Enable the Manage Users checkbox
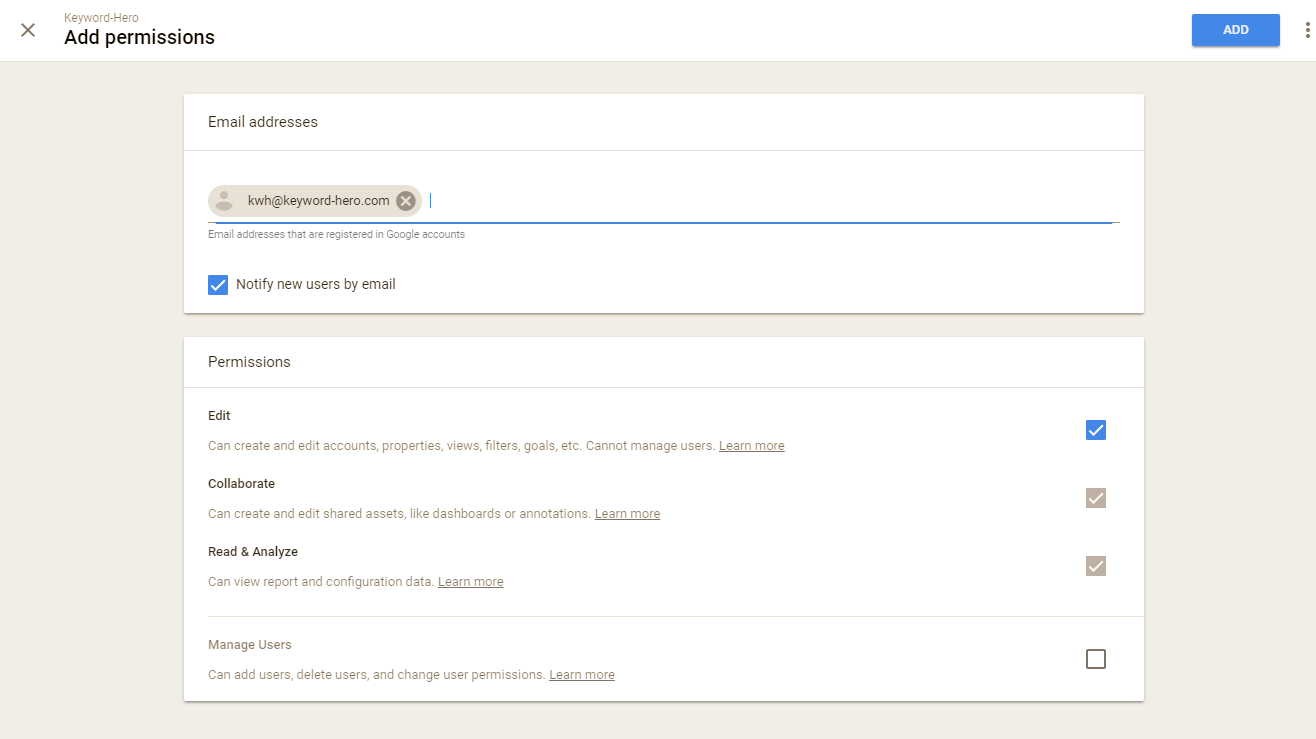Image resolution: width=1316 pixels, height=739 pixels. pyautogui.click(x=1096, y=659)
